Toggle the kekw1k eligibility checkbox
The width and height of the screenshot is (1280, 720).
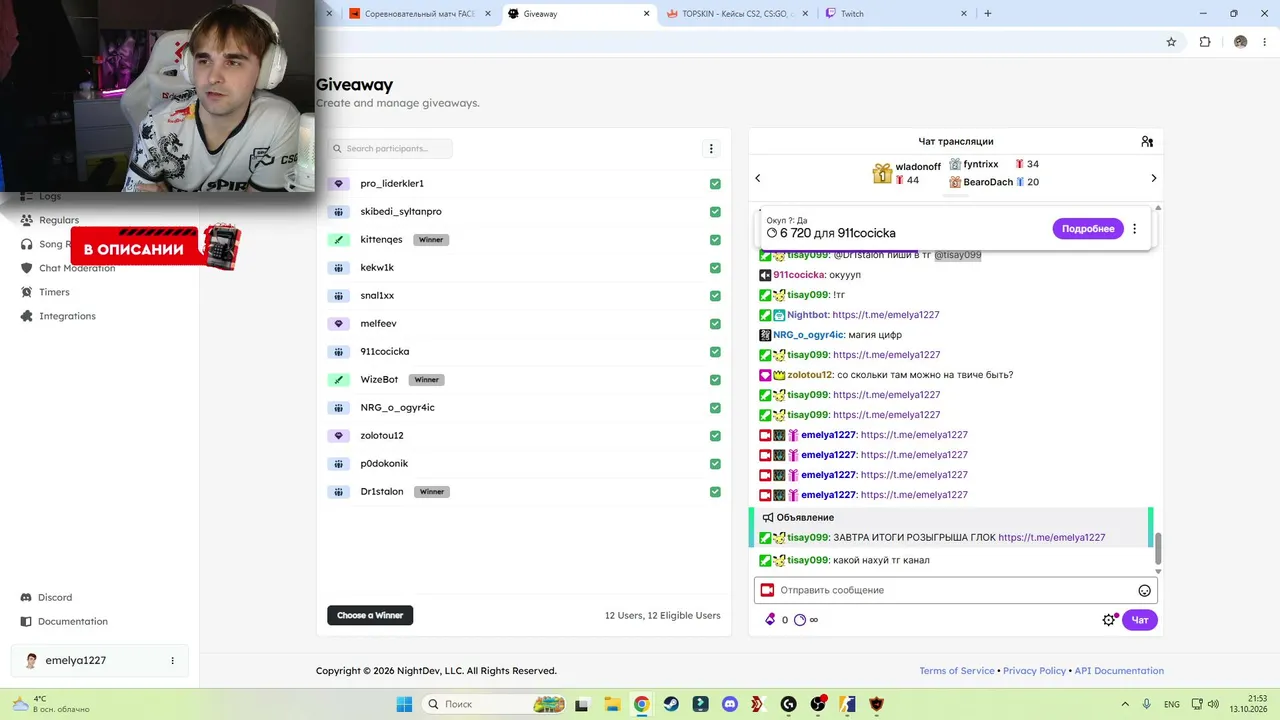(x=715, y=268)
